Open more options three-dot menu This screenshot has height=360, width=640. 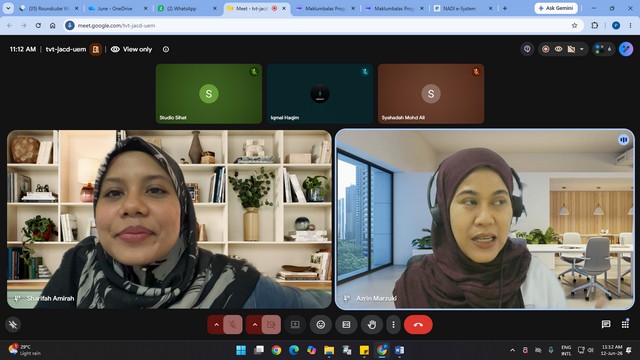click(393, 324)
